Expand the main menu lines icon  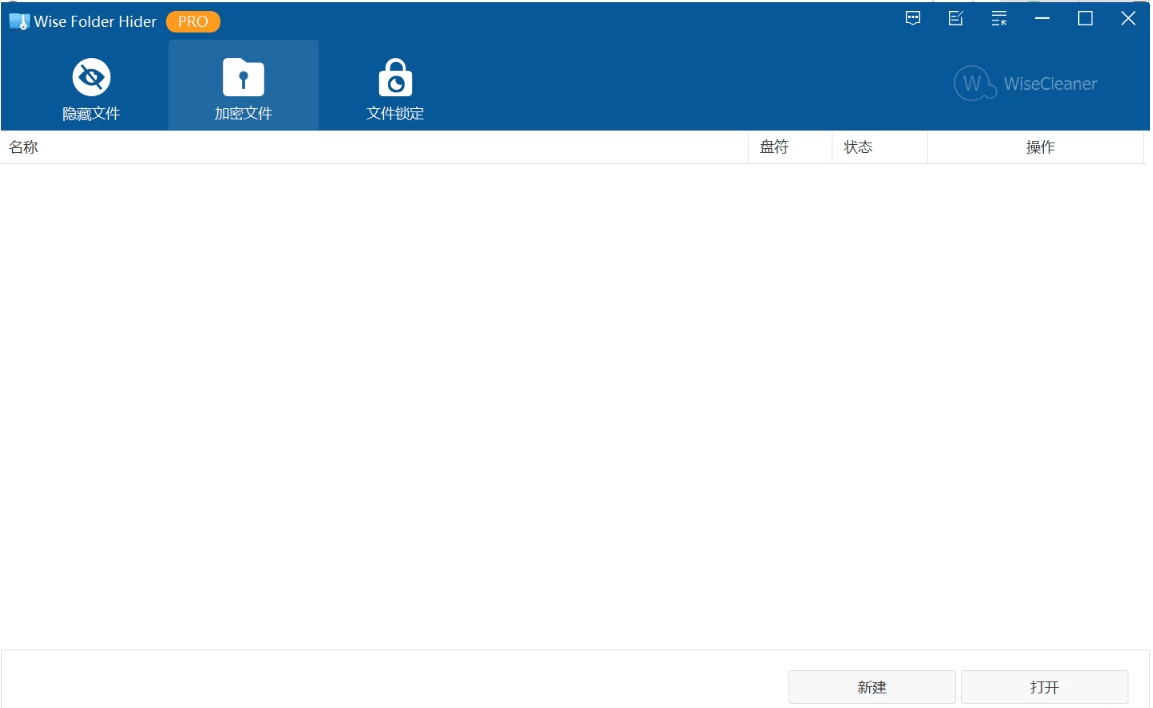(999, 18)
